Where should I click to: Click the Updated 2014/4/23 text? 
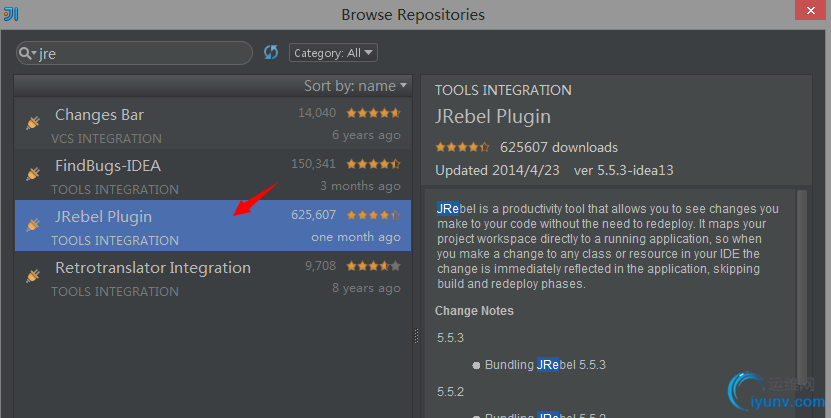(497, 171)
